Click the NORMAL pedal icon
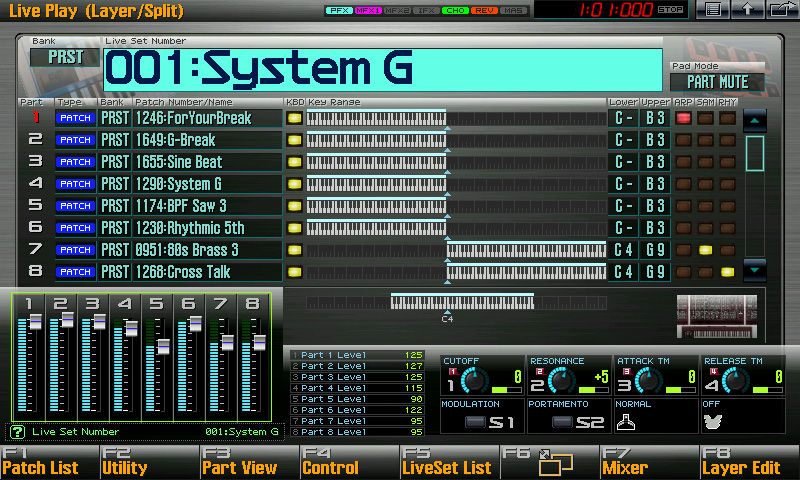The width and height of the screenshot is (800, 480). (626, 422)
